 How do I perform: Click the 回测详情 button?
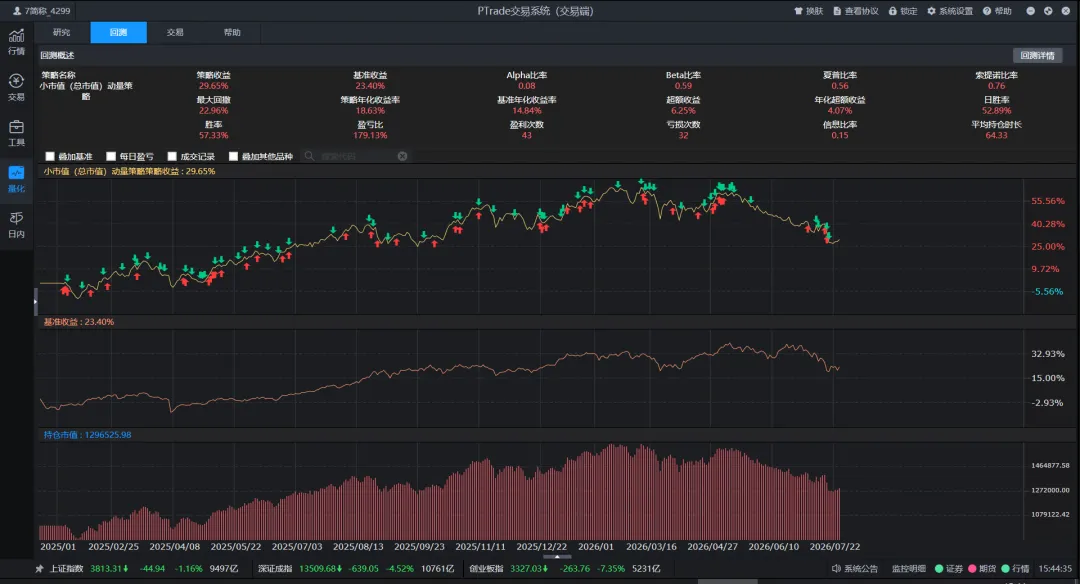[x=1037, y=55]
